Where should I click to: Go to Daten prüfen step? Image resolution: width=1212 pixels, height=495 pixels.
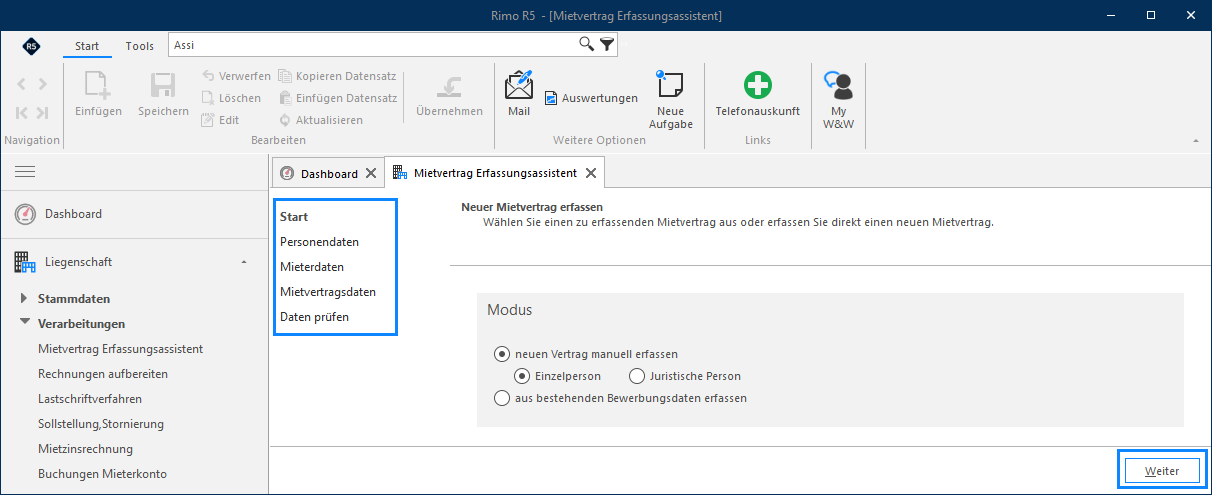pyautogui.click(x=314, y=317)
